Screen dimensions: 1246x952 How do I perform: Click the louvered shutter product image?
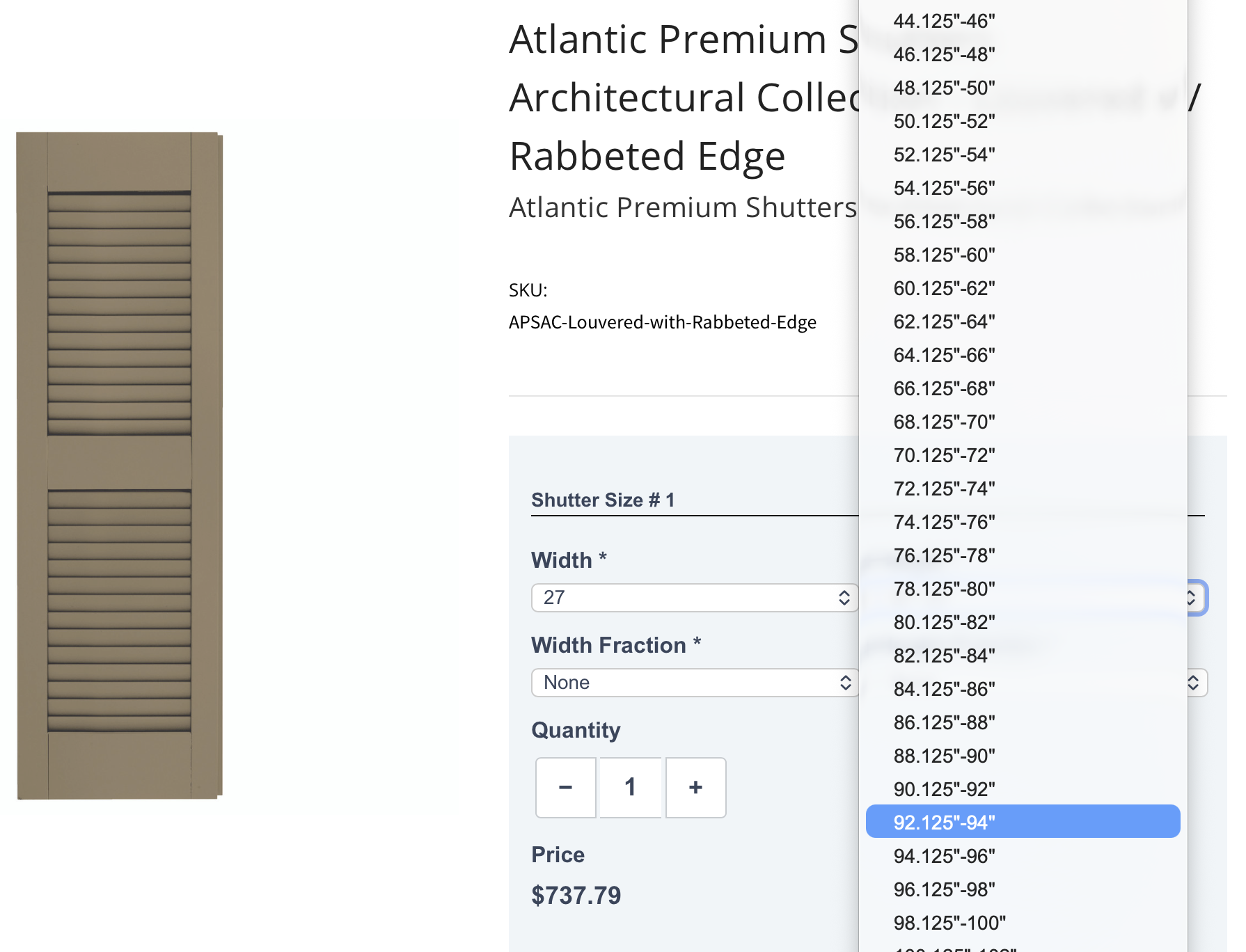click(120, 465)
